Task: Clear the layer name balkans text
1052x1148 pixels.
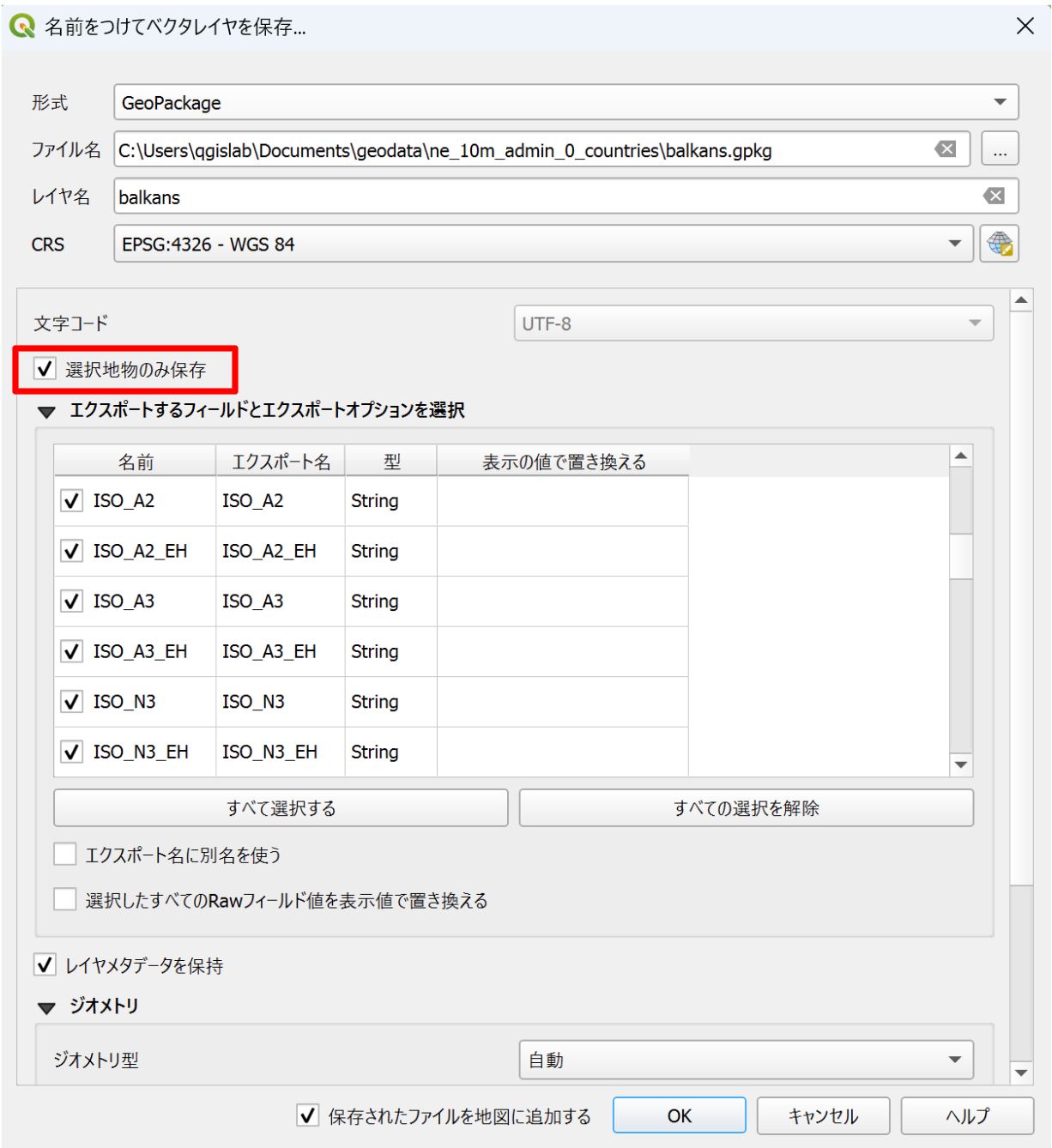Action: tap(995, 196)
